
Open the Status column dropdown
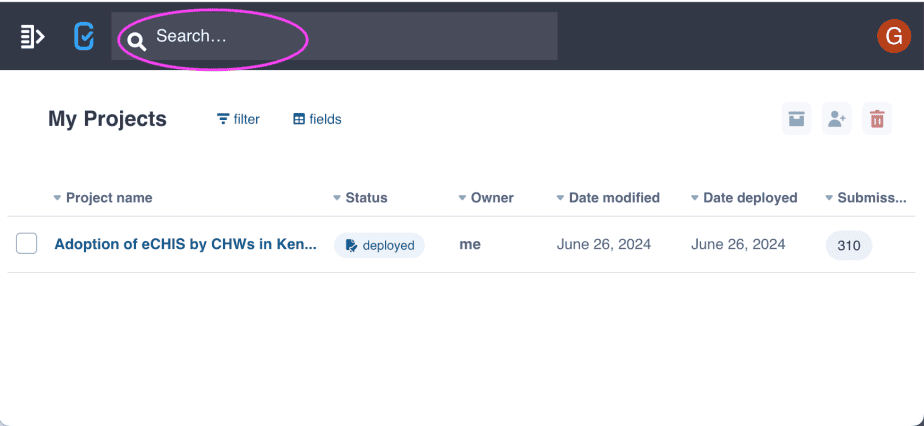point(337,198)
